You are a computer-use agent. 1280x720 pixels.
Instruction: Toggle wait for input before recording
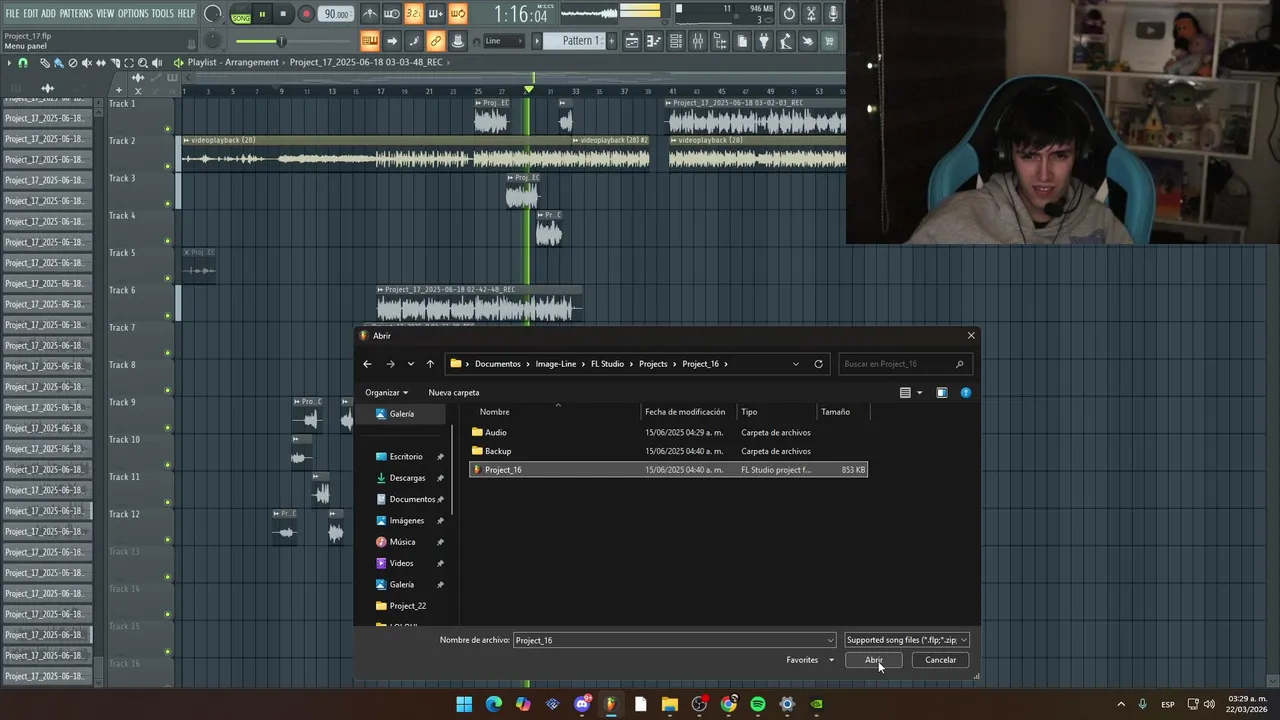coord(391,14)
